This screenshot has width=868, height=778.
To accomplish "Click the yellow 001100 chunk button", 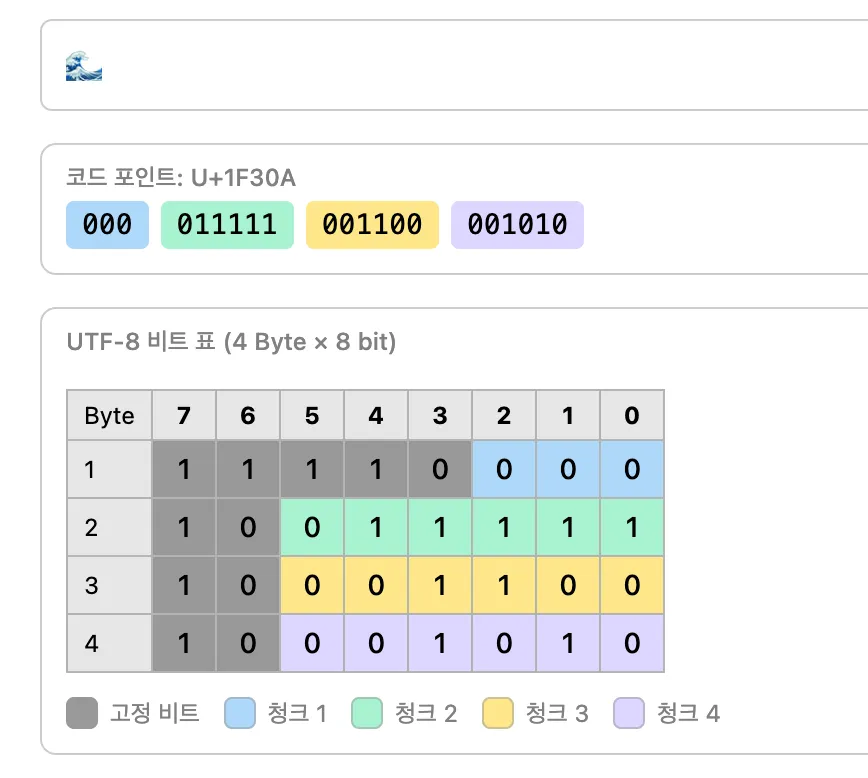I will tap(372, 225).
